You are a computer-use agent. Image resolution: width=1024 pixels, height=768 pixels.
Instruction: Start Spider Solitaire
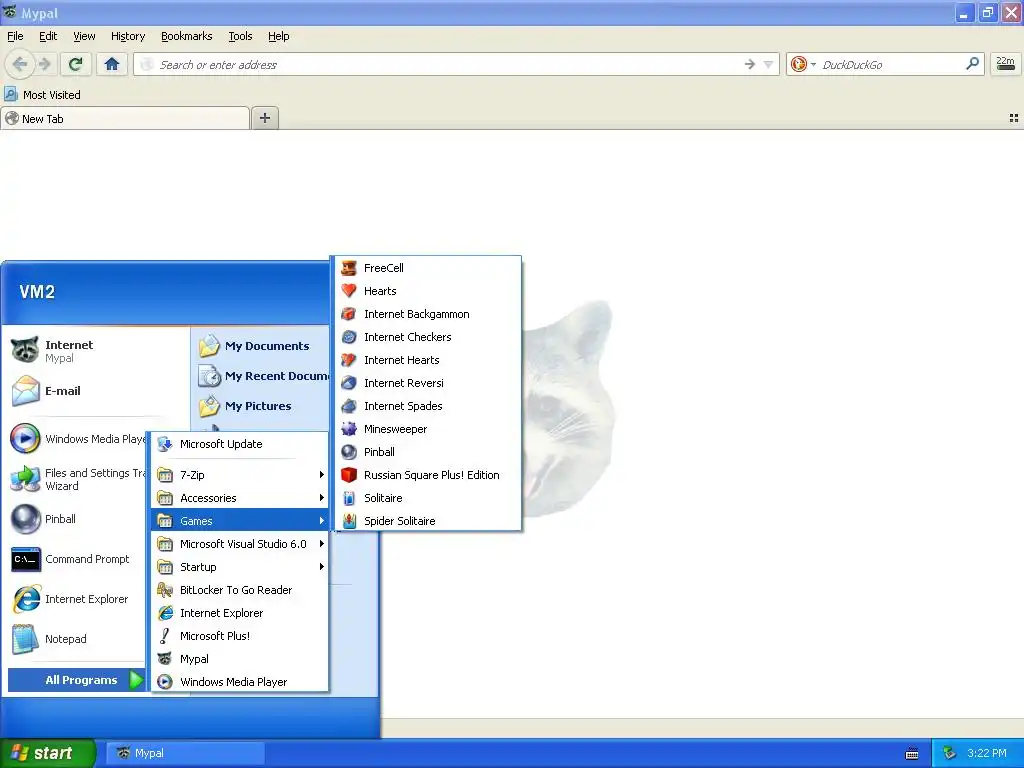tap(428, 521)
